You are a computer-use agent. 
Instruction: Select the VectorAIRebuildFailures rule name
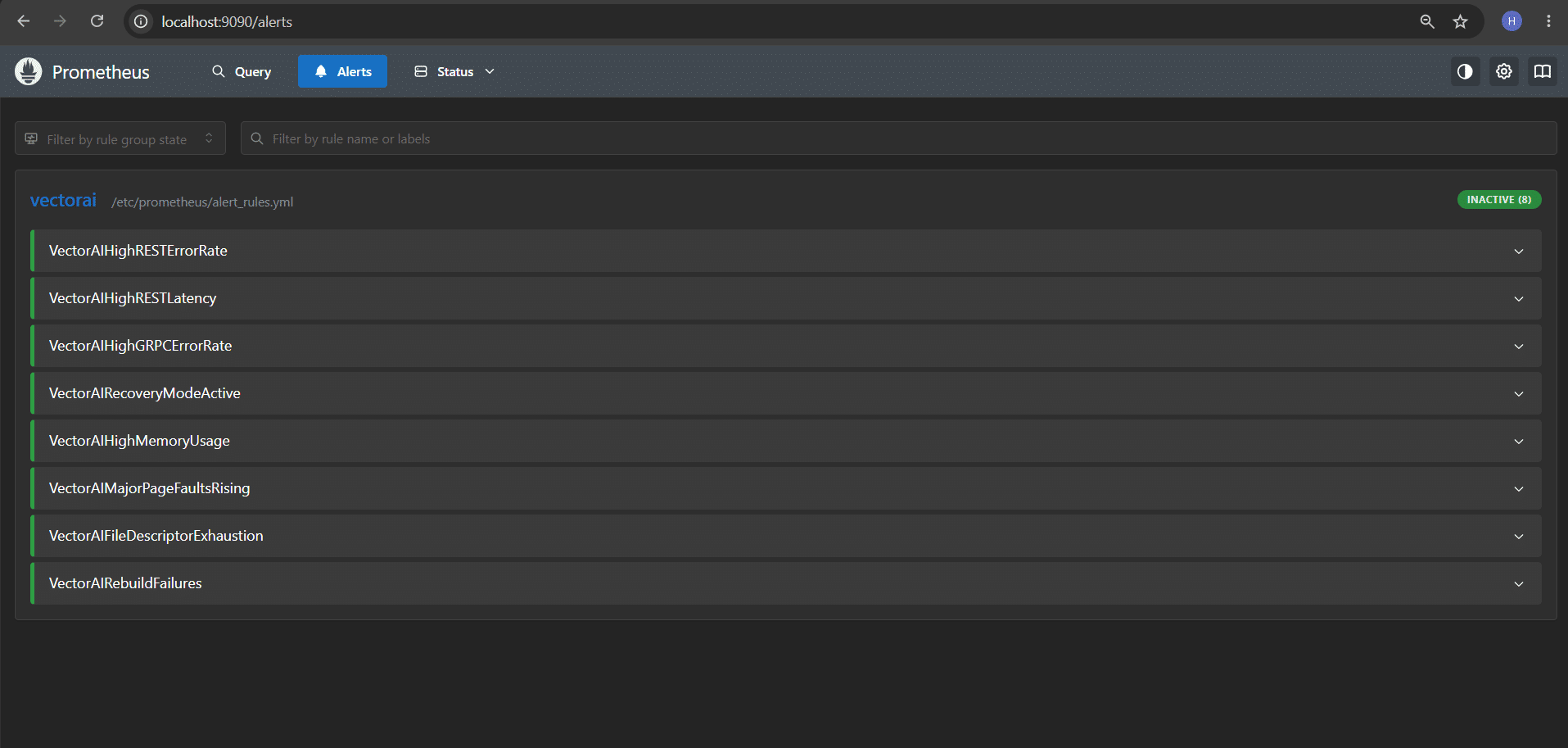[x=125, y=583]
